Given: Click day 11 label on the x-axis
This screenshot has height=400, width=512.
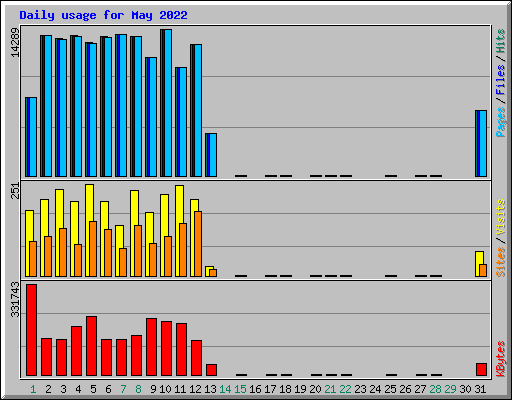Looking at the screenshot, I should click(x=180, y=389).
